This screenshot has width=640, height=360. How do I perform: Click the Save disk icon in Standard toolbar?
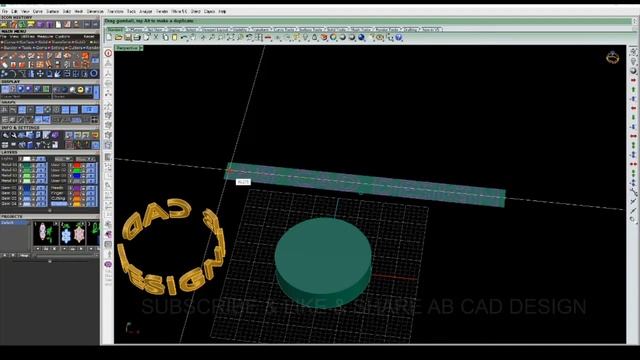click(x=127, y=38)
